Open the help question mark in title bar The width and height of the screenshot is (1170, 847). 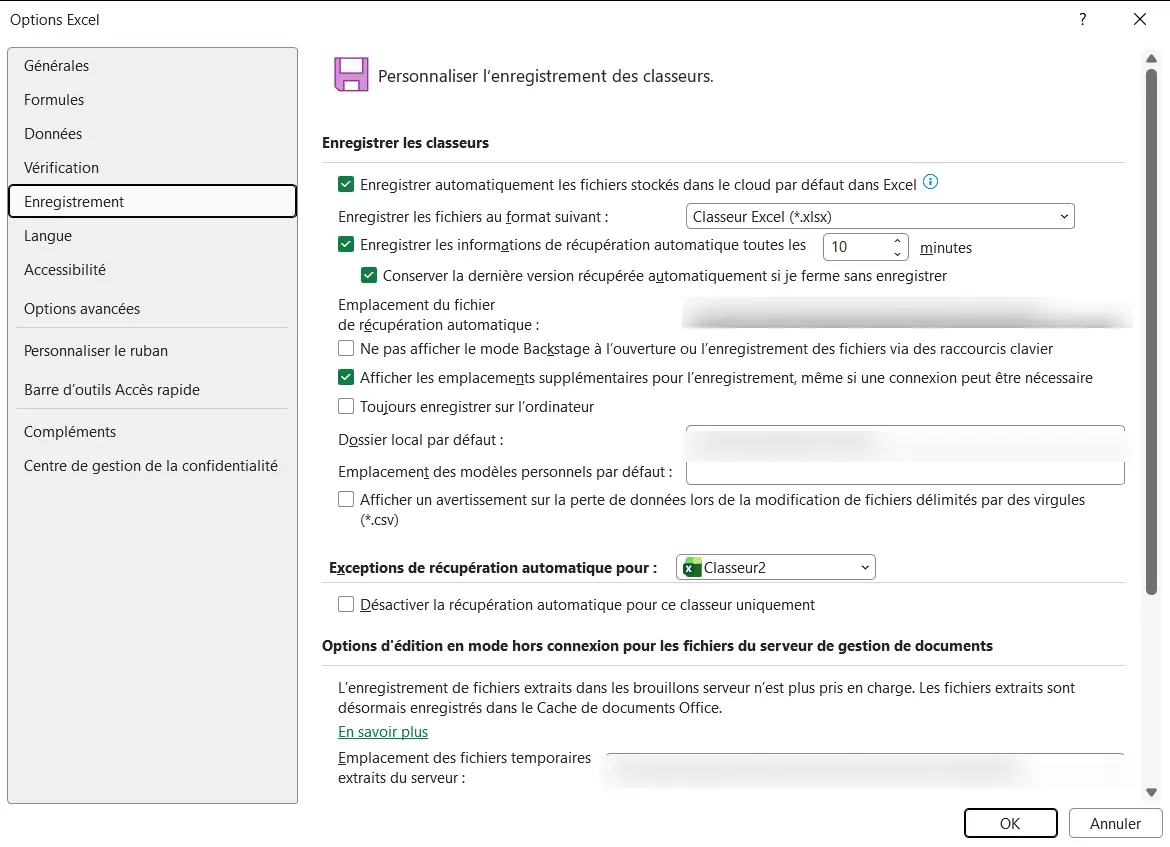coord(1083,19)
